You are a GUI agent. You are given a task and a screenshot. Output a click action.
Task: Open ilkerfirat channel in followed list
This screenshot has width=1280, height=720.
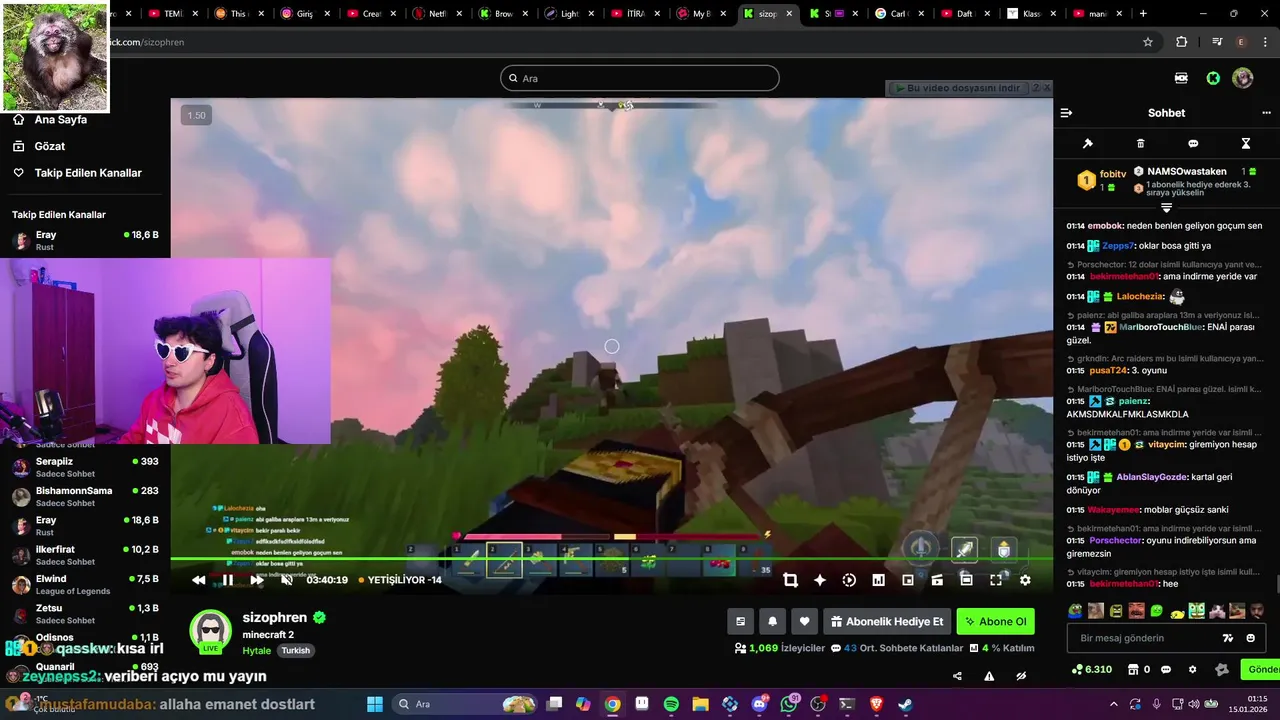(85, 555)
